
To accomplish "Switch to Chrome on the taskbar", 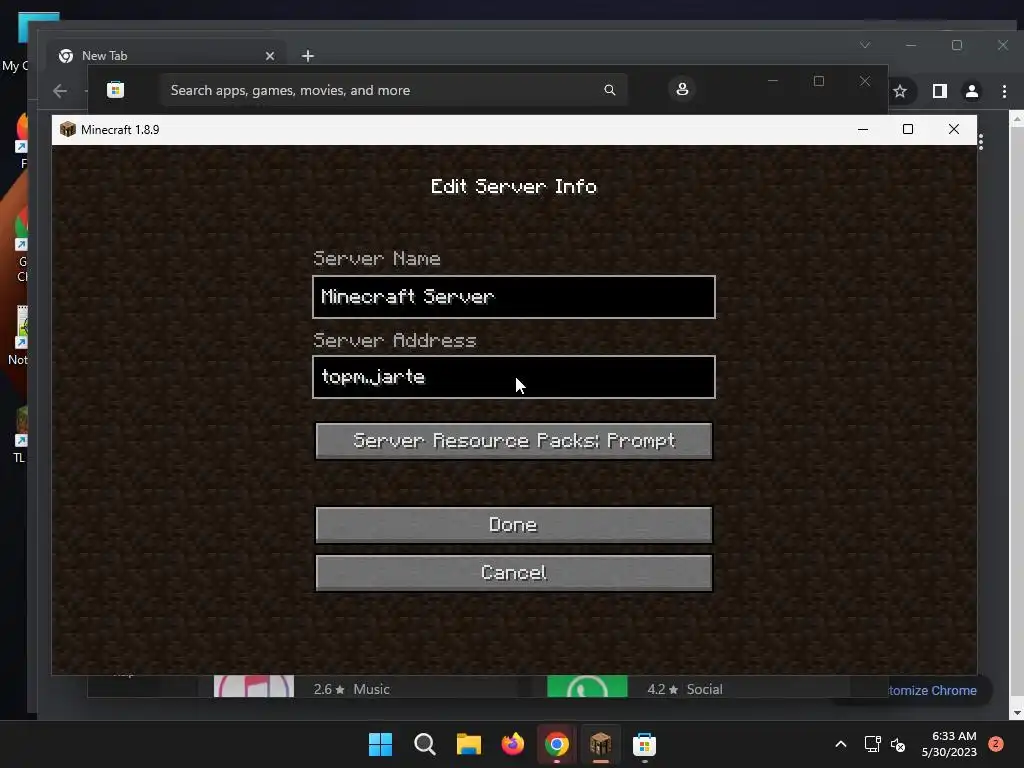I will tap(556, 744).
